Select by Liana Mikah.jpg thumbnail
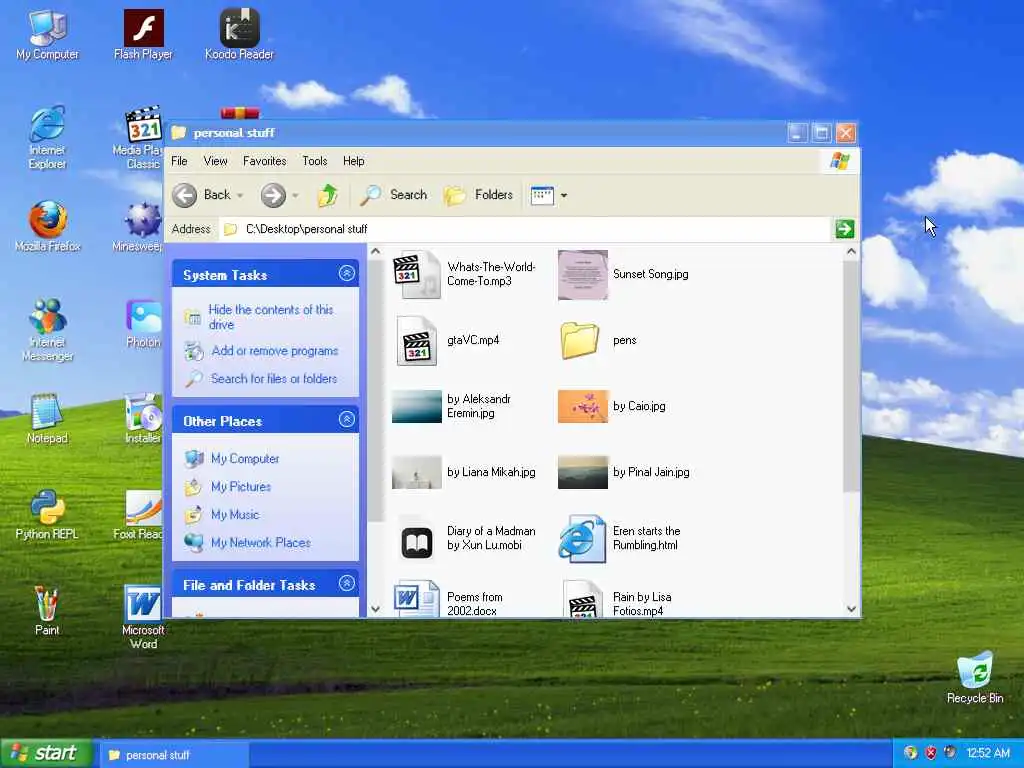This screenshot has width=1024, height=768. (x=417, y=472)
